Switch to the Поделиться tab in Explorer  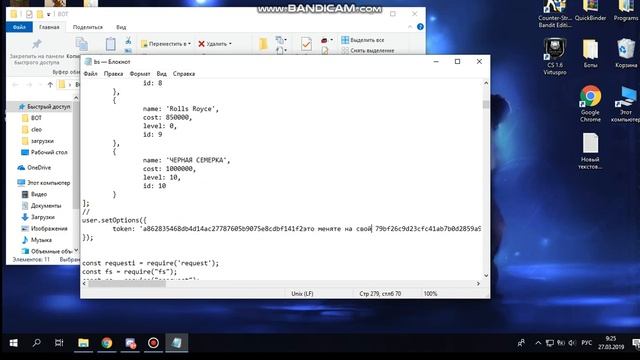click(87, 27)
